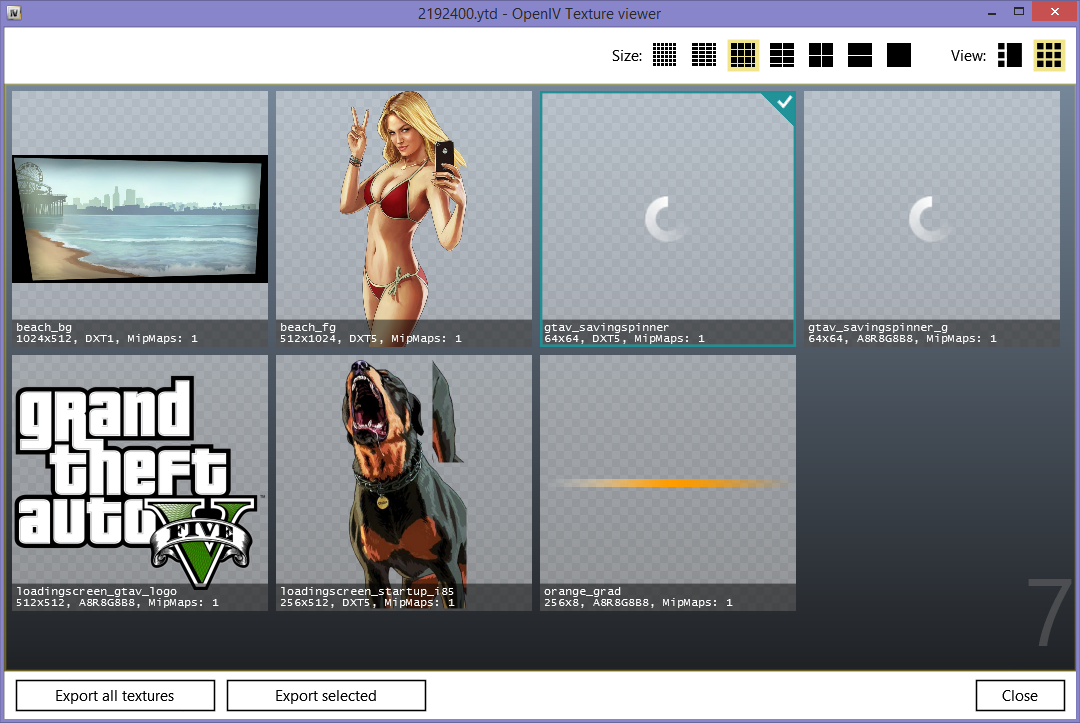Image resolution: width=1080 pixels, height=723 pixels.
Task: Click the beach_bg name label
Action: click(x=44, y=327)
